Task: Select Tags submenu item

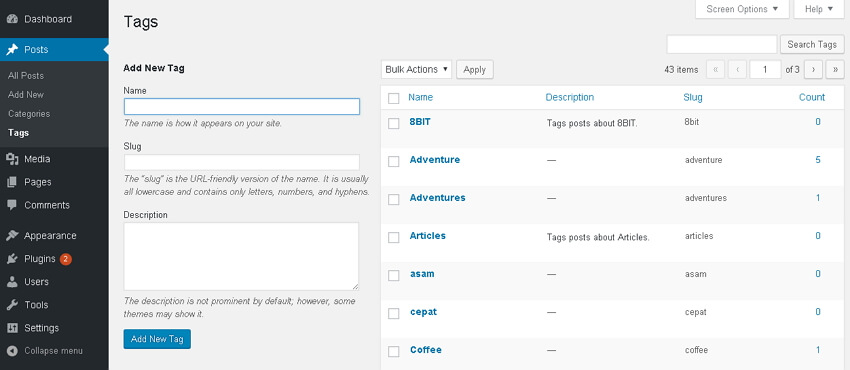Action: (x=18, y=133)
